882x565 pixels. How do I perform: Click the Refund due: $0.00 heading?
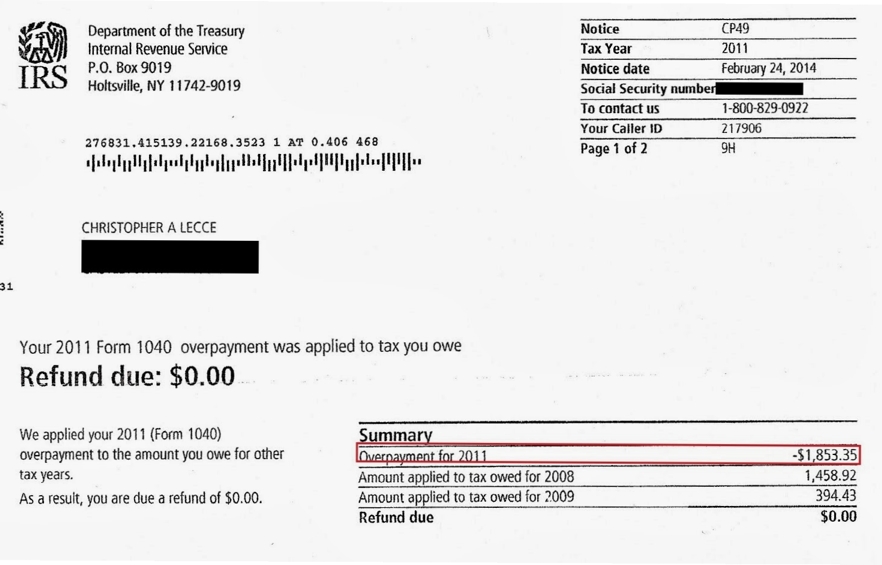(x=127, y=376)
